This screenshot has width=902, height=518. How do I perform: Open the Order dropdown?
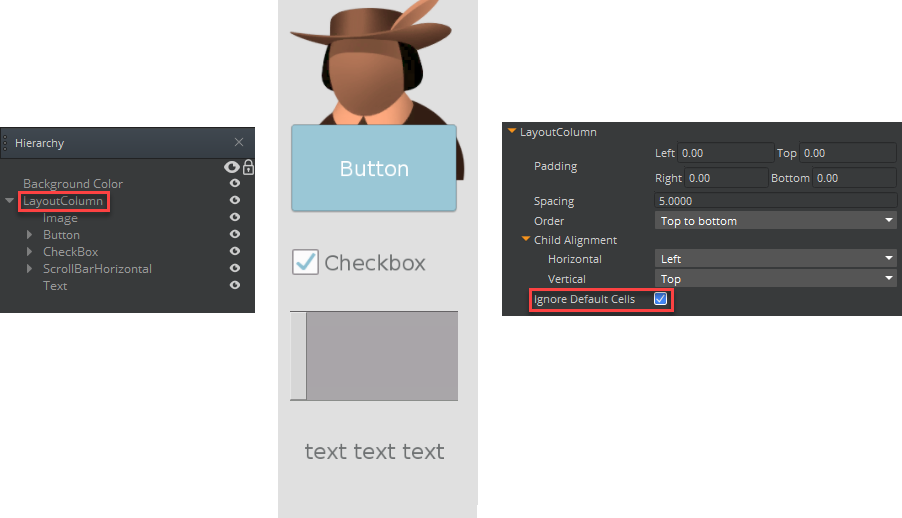coord(775,221)
